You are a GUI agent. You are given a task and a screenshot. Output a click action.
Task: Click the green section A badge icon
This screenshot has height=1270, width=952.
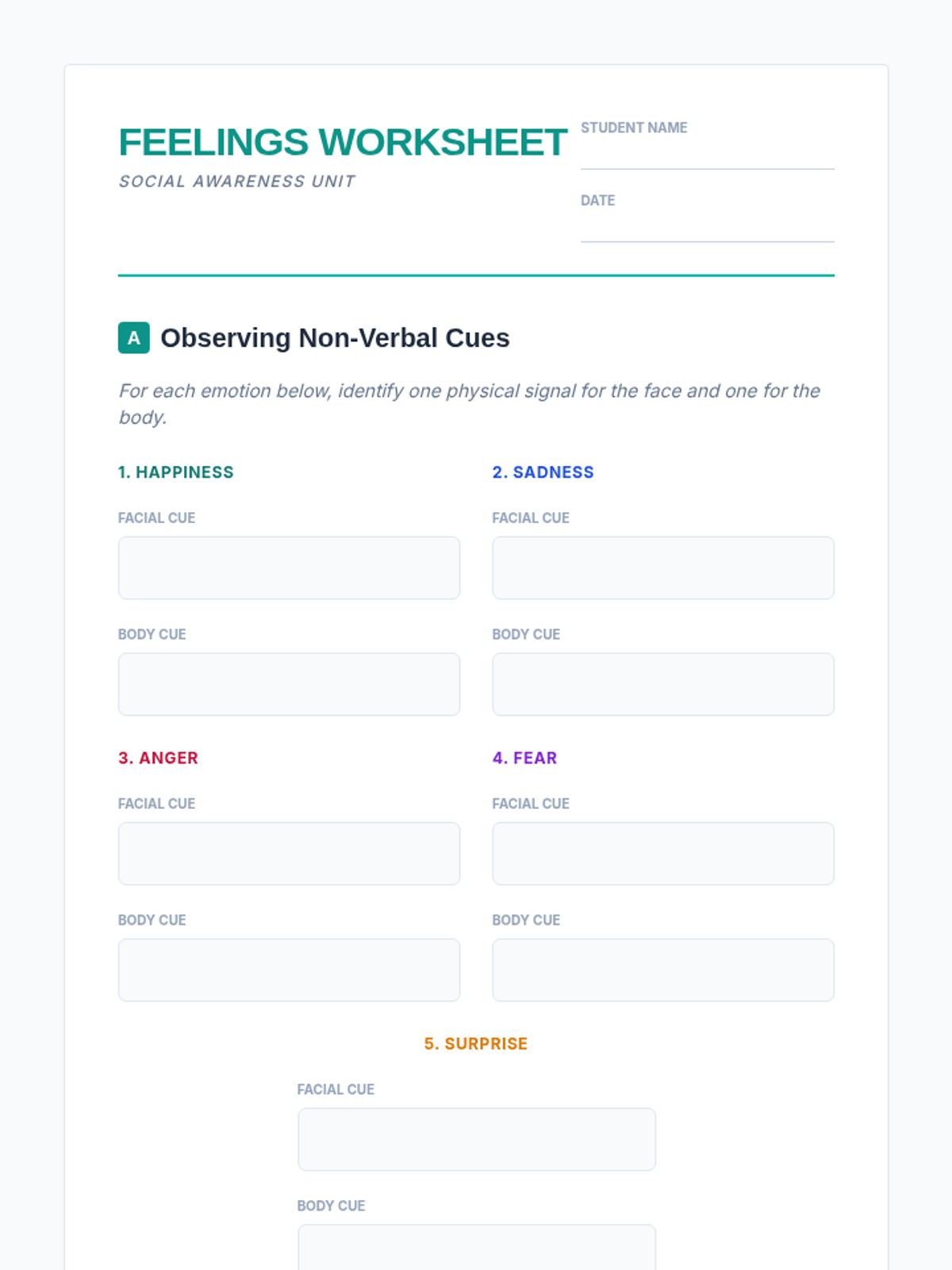point(134,337)
